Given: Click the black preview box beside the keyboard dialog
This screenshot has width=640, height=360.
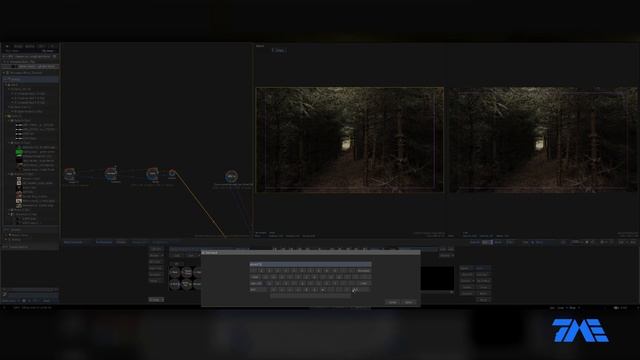Looking at the screenshot, I should (437, 278).
